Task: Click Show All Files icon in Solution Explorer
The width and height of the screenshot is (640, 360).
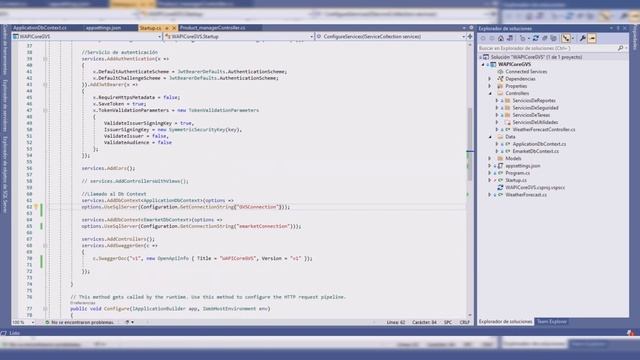Action: tap(553, 38)
